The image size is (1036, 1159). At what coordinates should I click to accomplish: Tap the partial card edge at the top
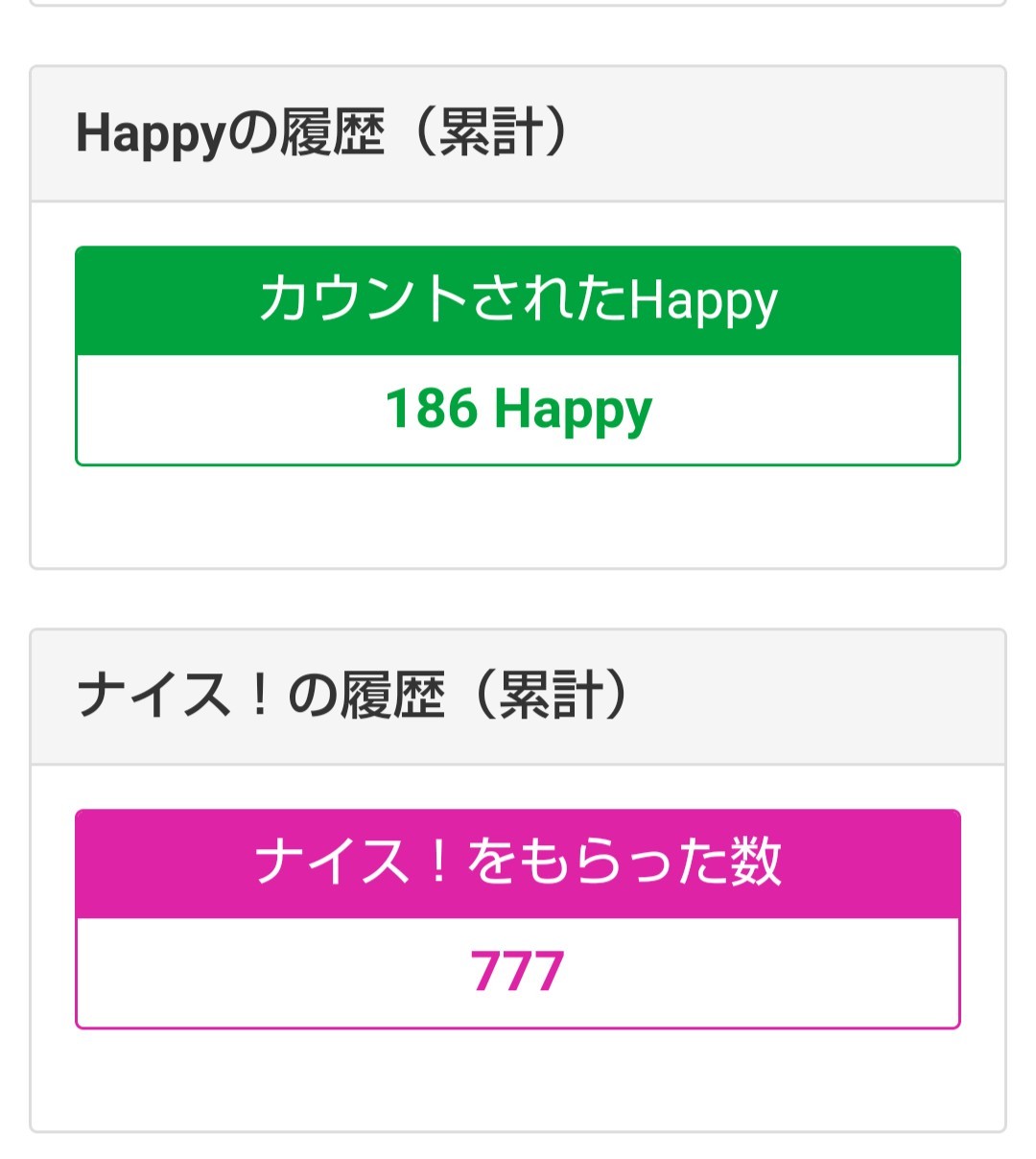(518, 4)
